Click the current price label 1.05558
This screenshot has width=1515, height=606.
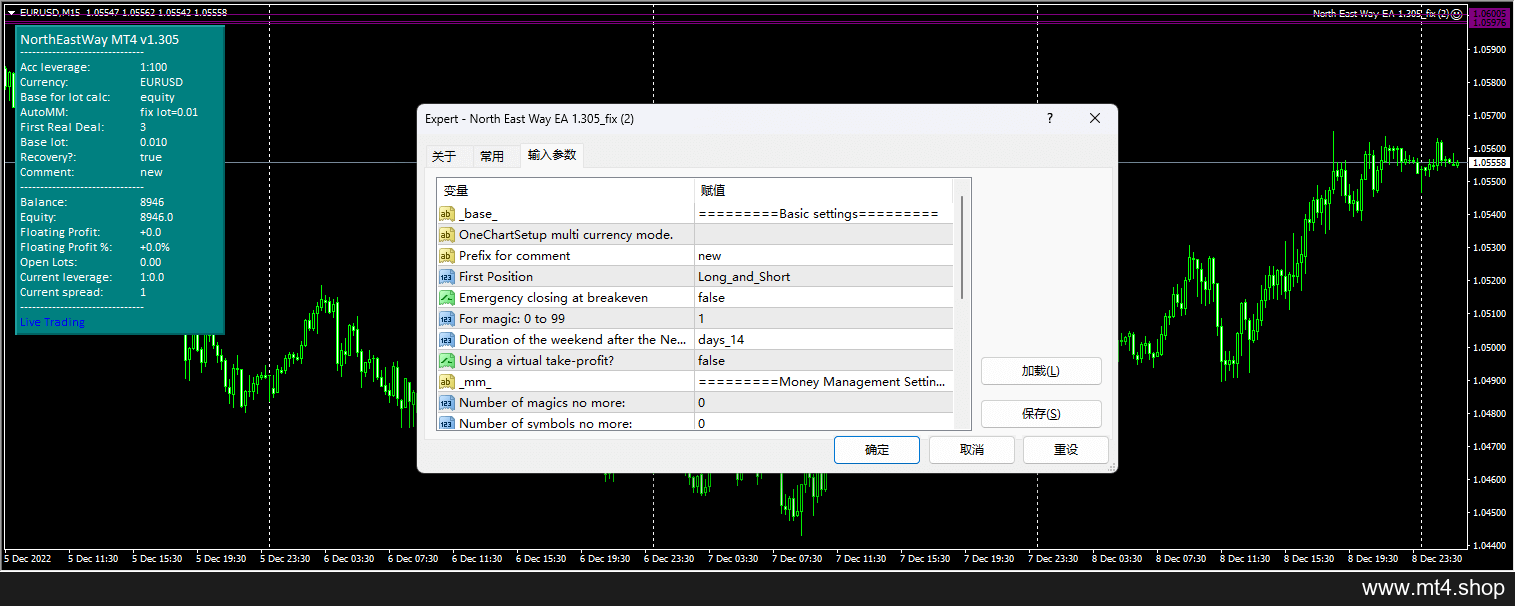(x=1489, y=162)
